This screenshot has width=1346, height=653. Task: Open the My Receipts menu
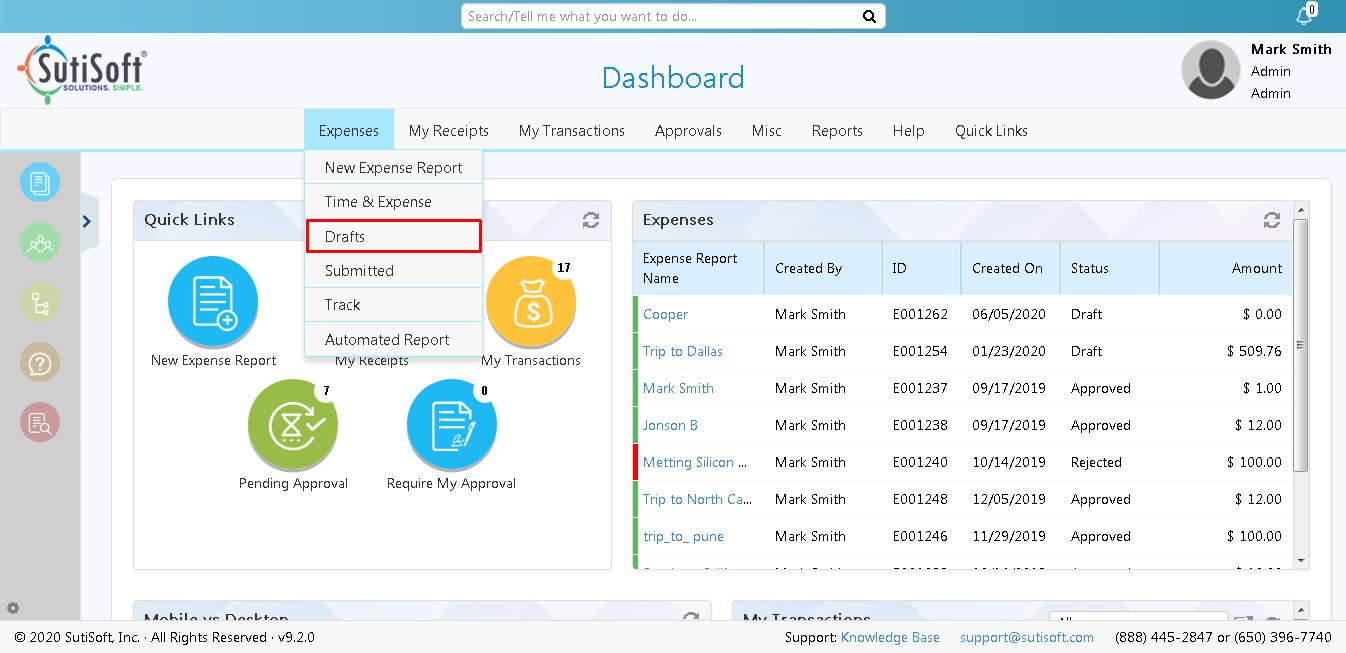click(x=448, y=131)
